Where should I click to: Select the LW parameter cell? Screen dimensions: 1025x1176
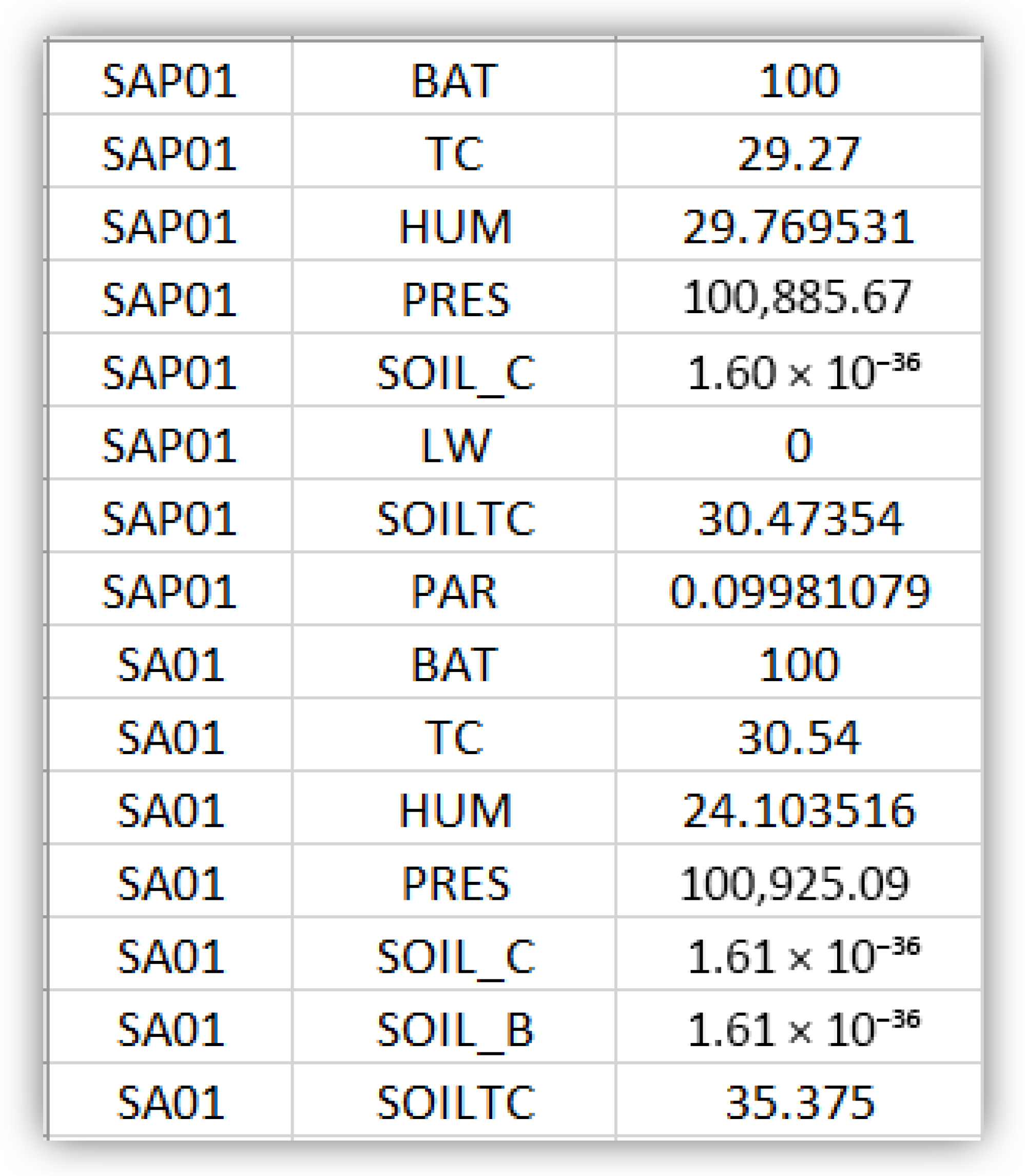[454, 445]
